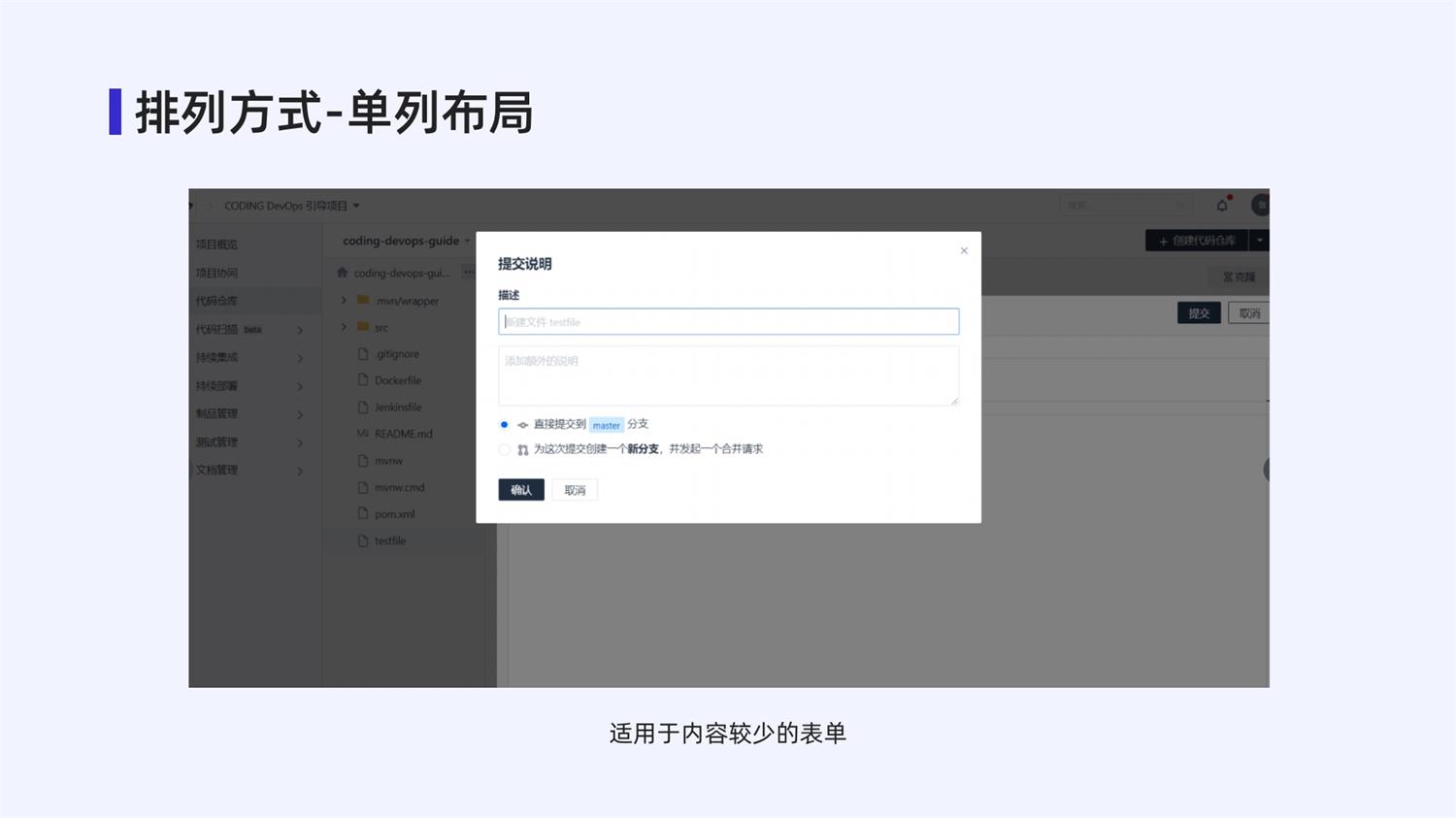Open 代码仓库 in the sidebar
This screenshot has width=1456, height=818.
click(216, 301)
